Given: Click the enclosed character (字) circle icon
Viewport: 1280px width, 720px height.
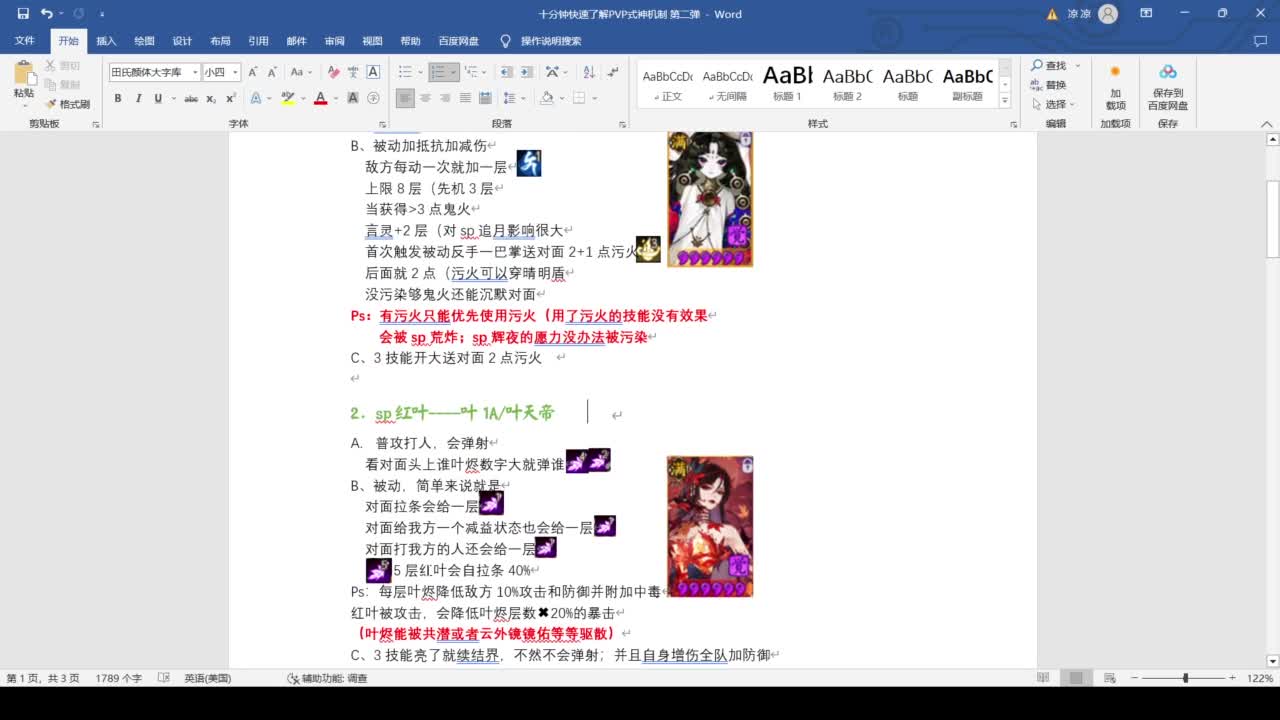Looking at the screenshot, I should tap(373, 98).
